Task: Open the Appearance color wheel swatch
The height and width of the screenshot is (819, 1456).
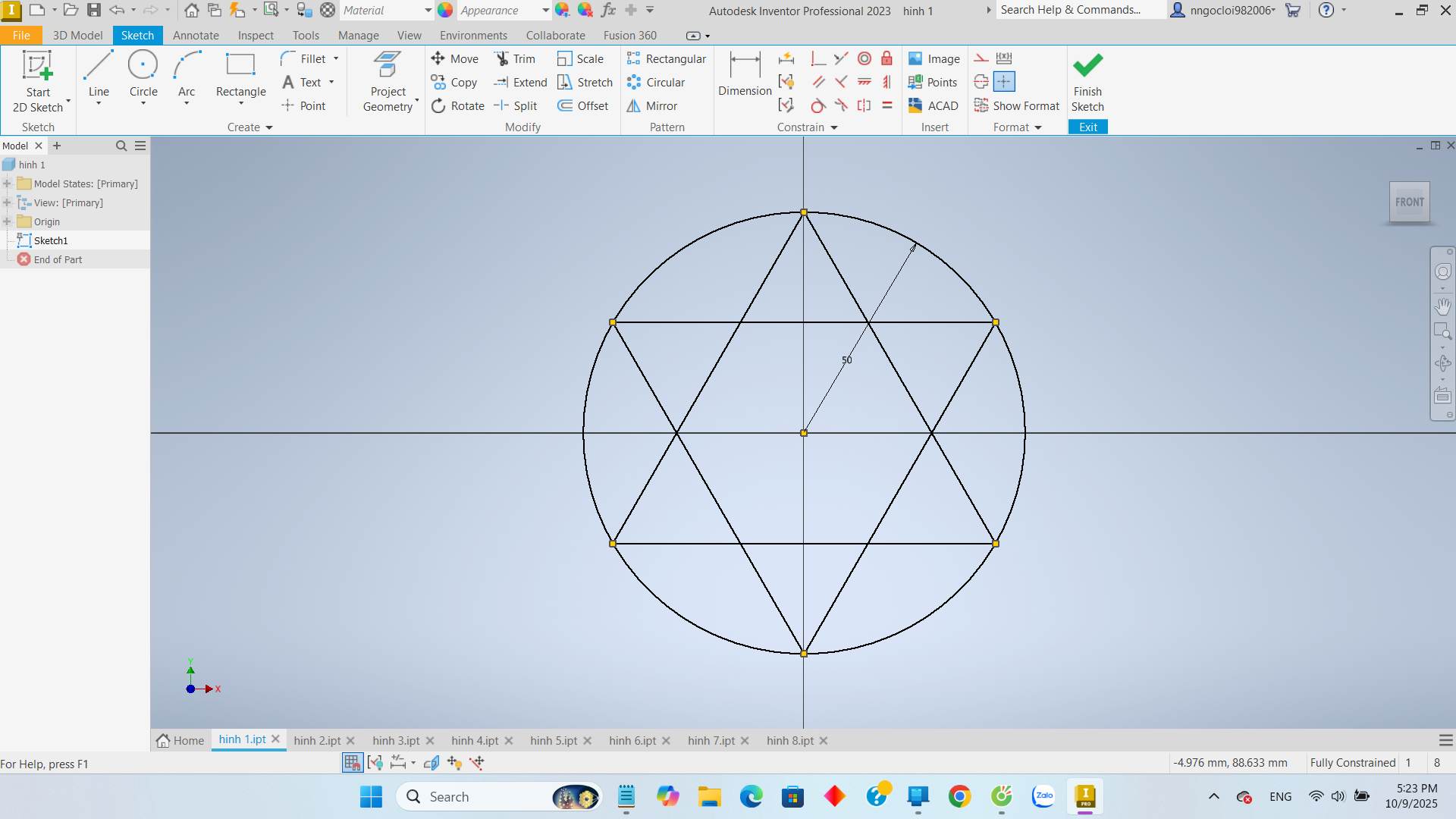Action: click(x=445, y=11)
